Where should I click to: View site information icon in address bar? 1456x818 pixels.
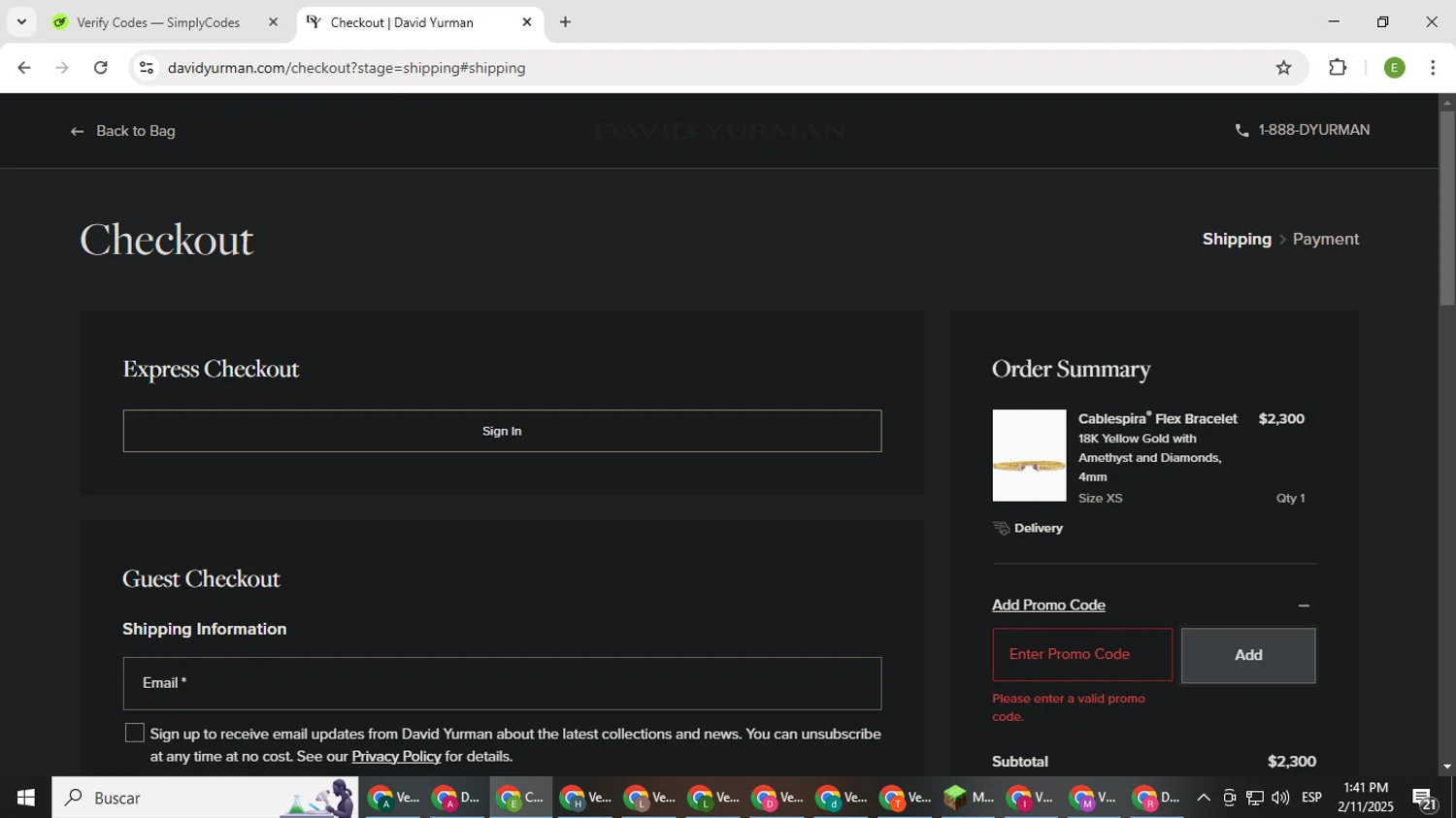[x=147, y=68]
